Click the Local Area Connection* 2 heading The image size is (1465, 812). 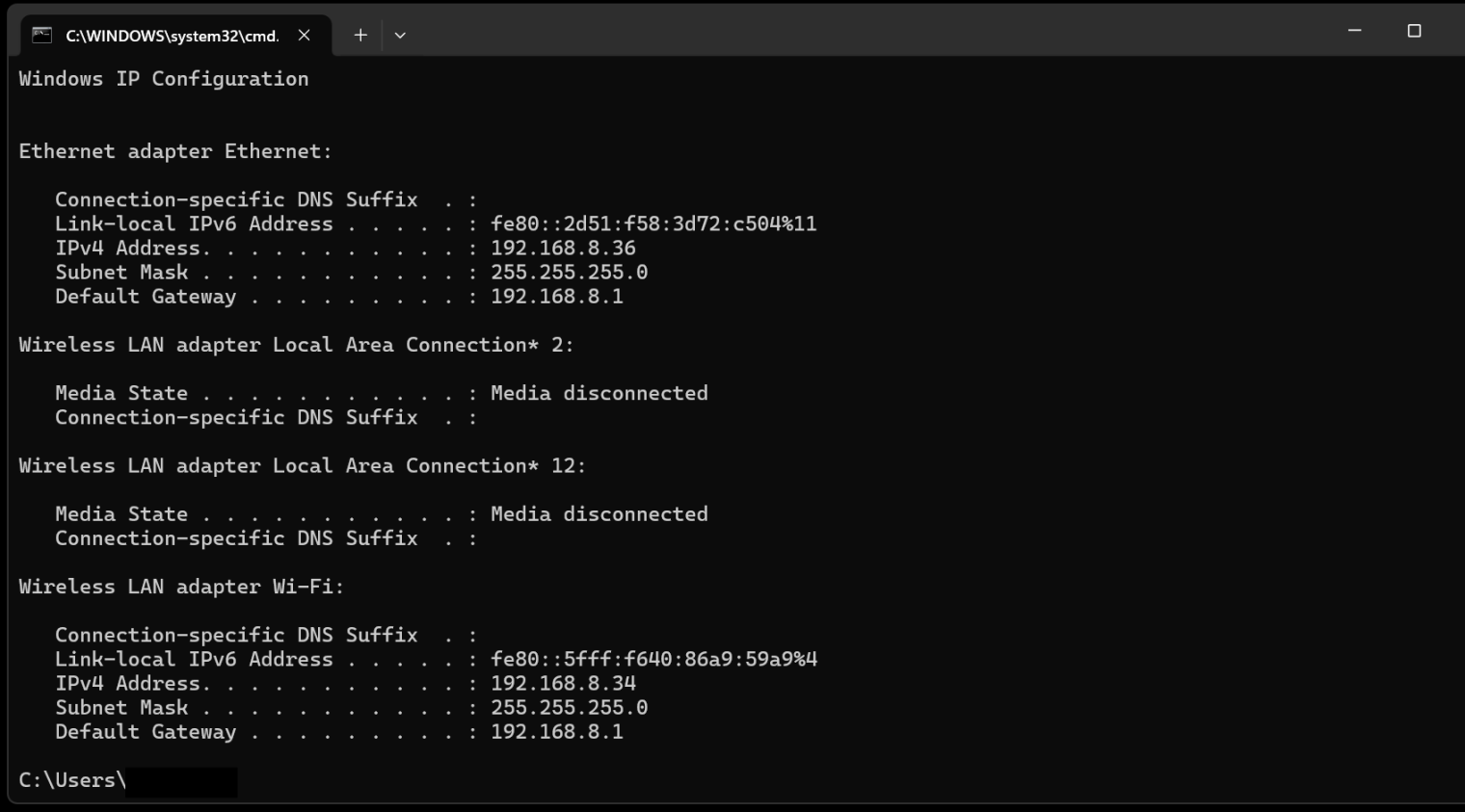pyautogui.click(x=296, y=345)
